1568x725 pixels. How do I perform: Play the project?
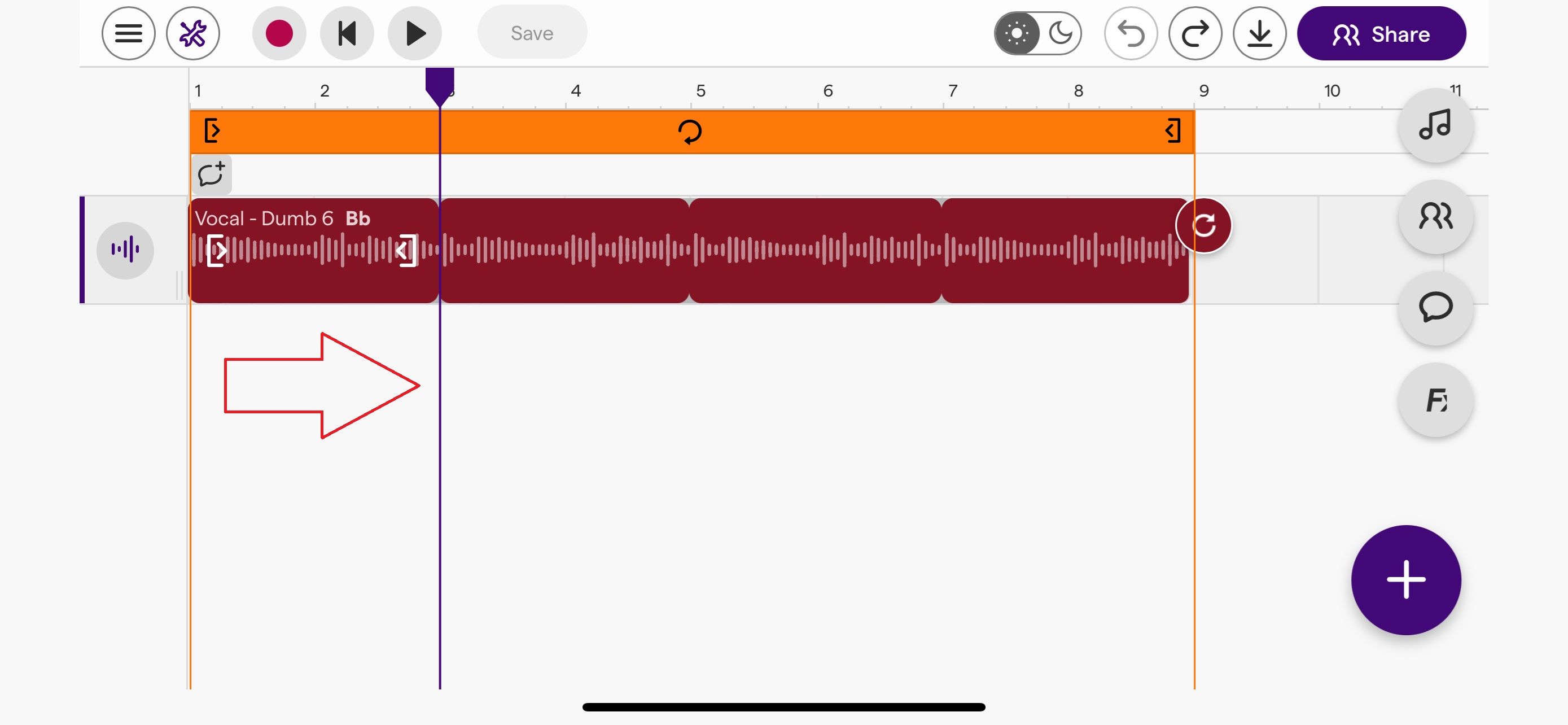tap(415, 33)
